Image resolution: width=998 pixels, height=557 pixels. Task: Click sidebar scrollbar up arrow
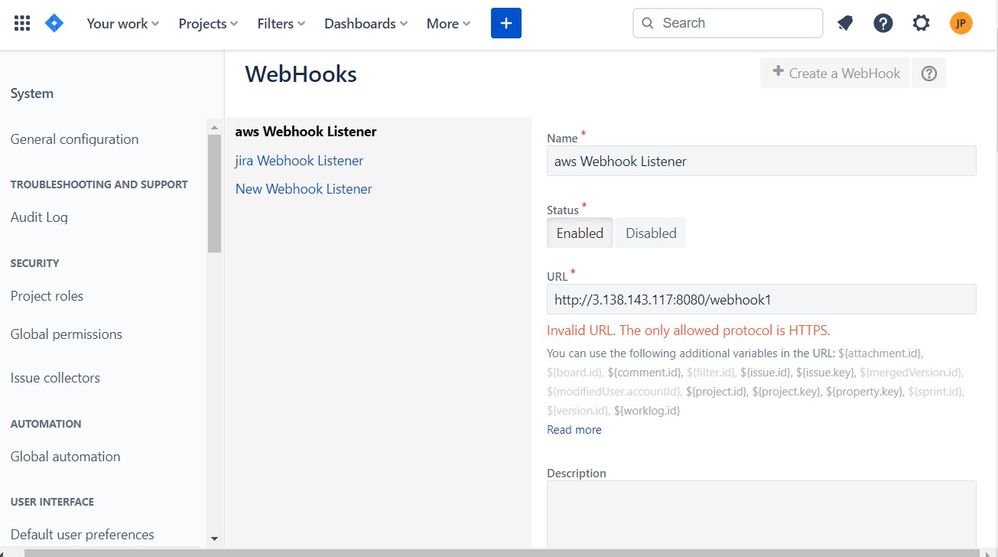click(214, 128)
